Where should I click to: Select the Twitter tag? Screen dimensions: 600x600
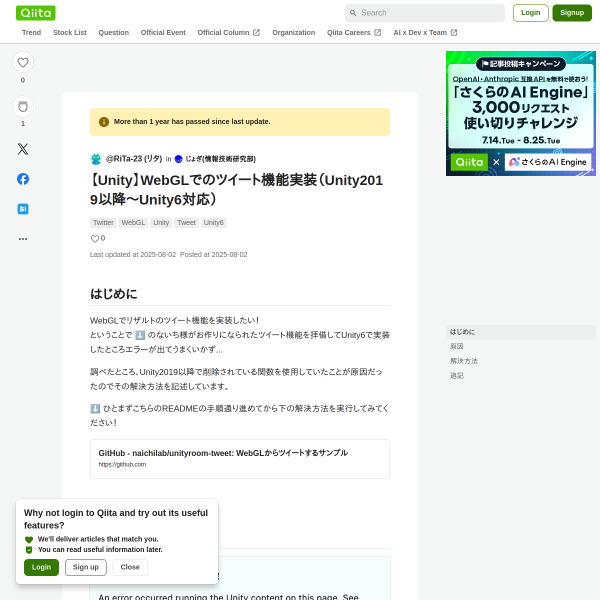[103, 223]
